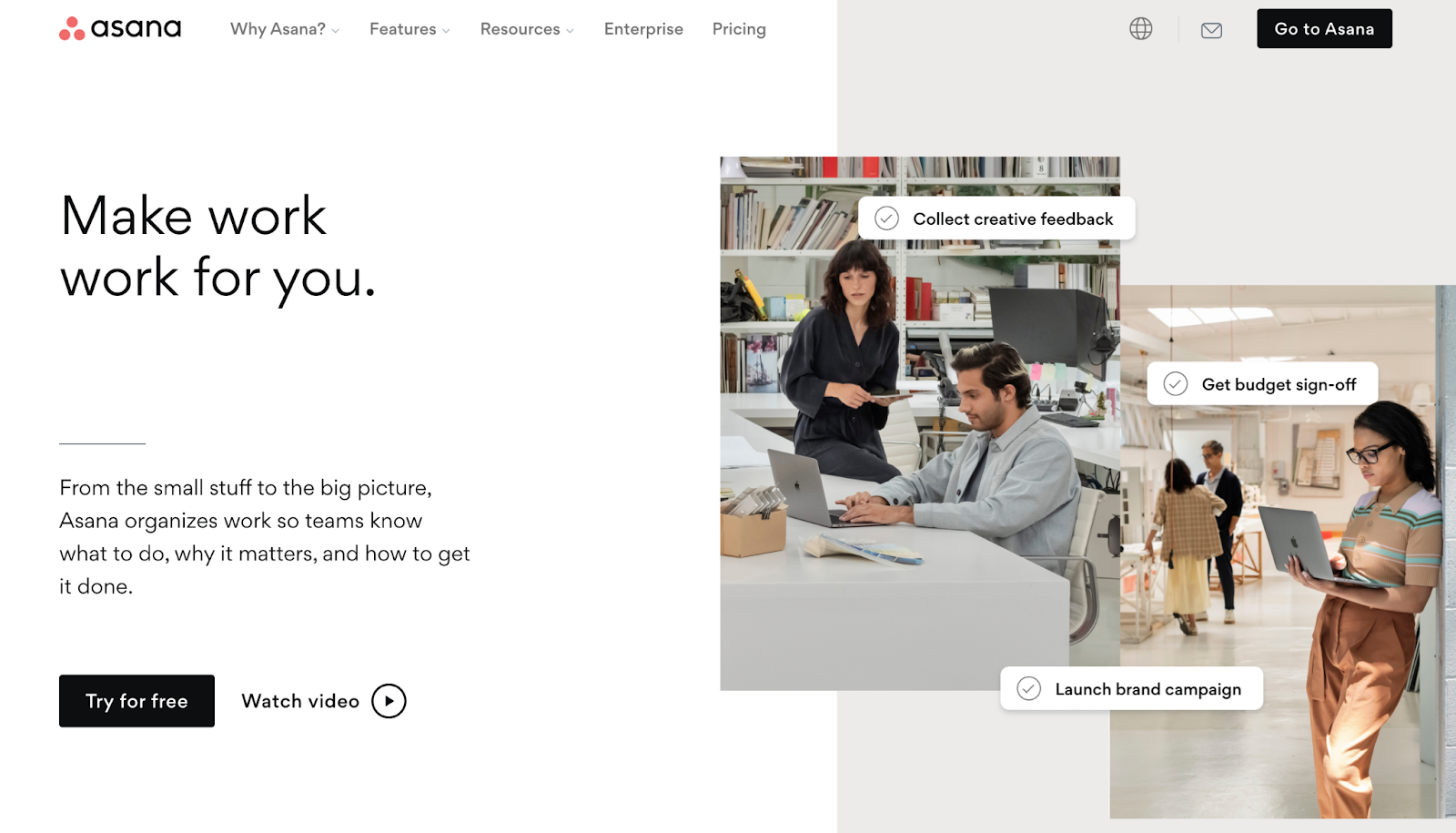Click the Collect creative feedback card label
Screen dimensions: 1456x833
(x=1013, y=218)
